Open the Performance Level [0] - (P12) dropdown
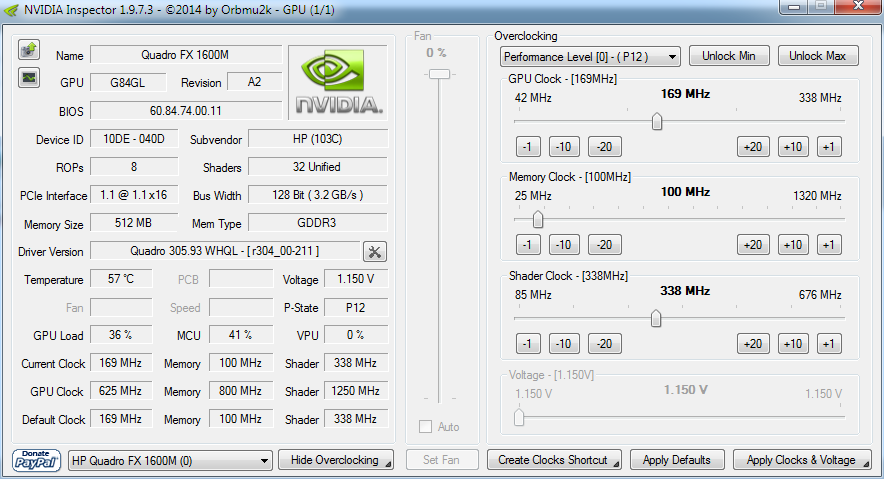Screen dimensions: 884x479 coord(590,56)
